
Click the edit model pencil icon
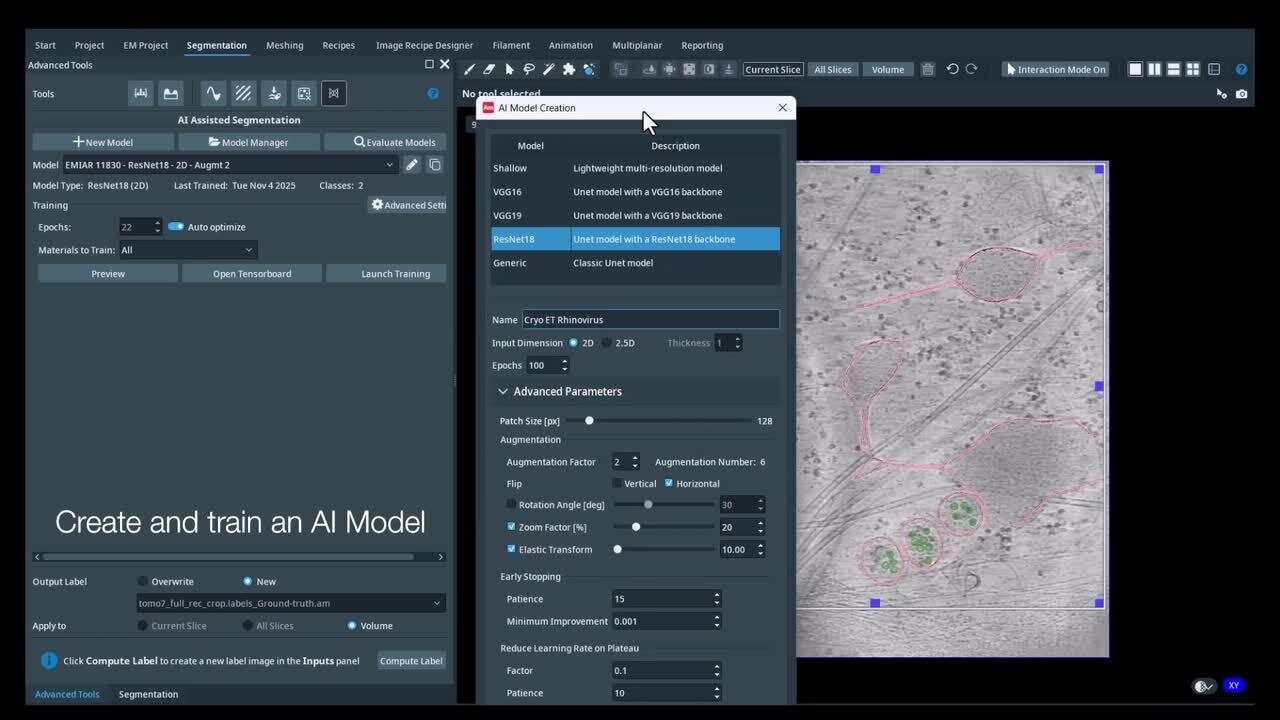coord(412,165)
